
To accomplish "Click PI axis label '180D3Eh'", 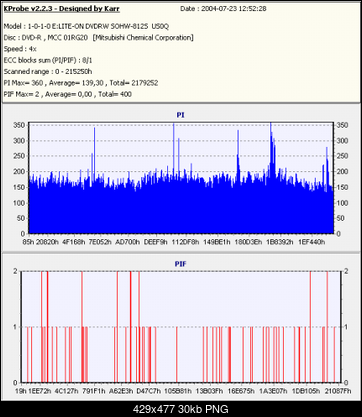I will 248,242.
